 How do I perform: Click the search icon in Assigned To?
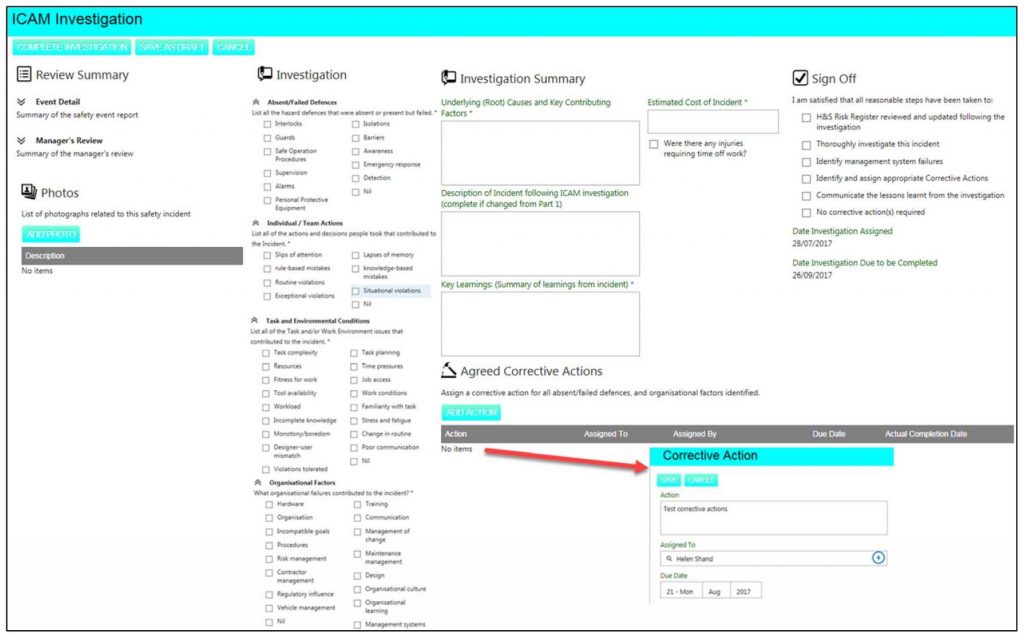click(668, 559)
